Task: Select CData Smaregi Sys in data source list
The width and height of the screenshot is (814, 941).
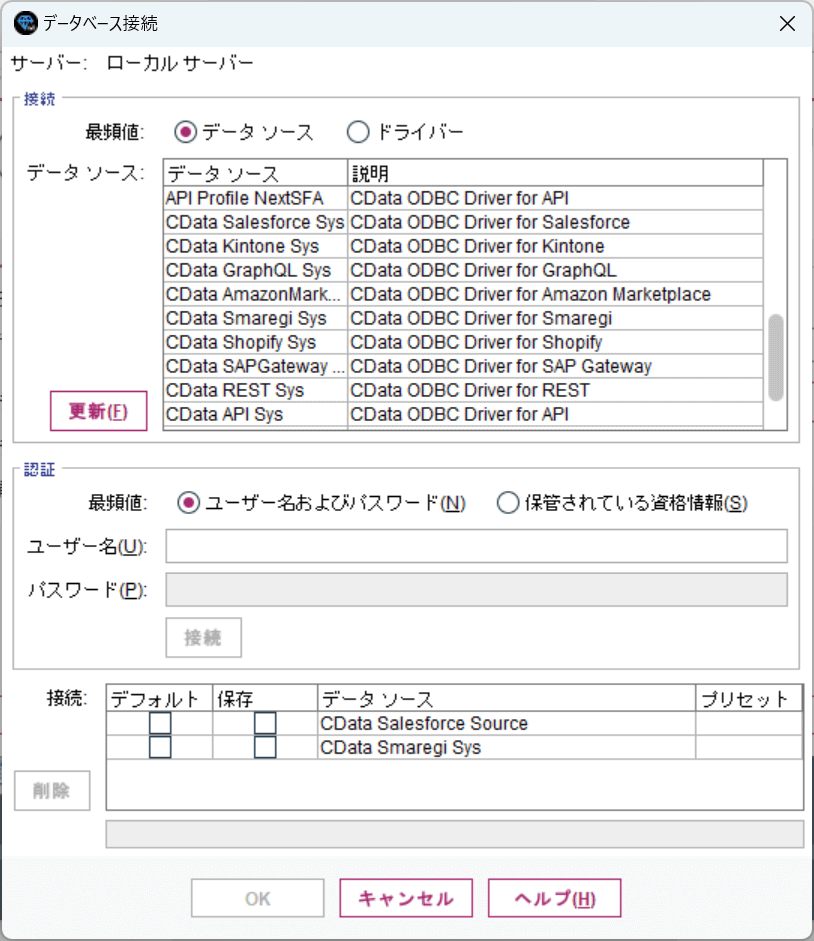Action: pos(255,318)
